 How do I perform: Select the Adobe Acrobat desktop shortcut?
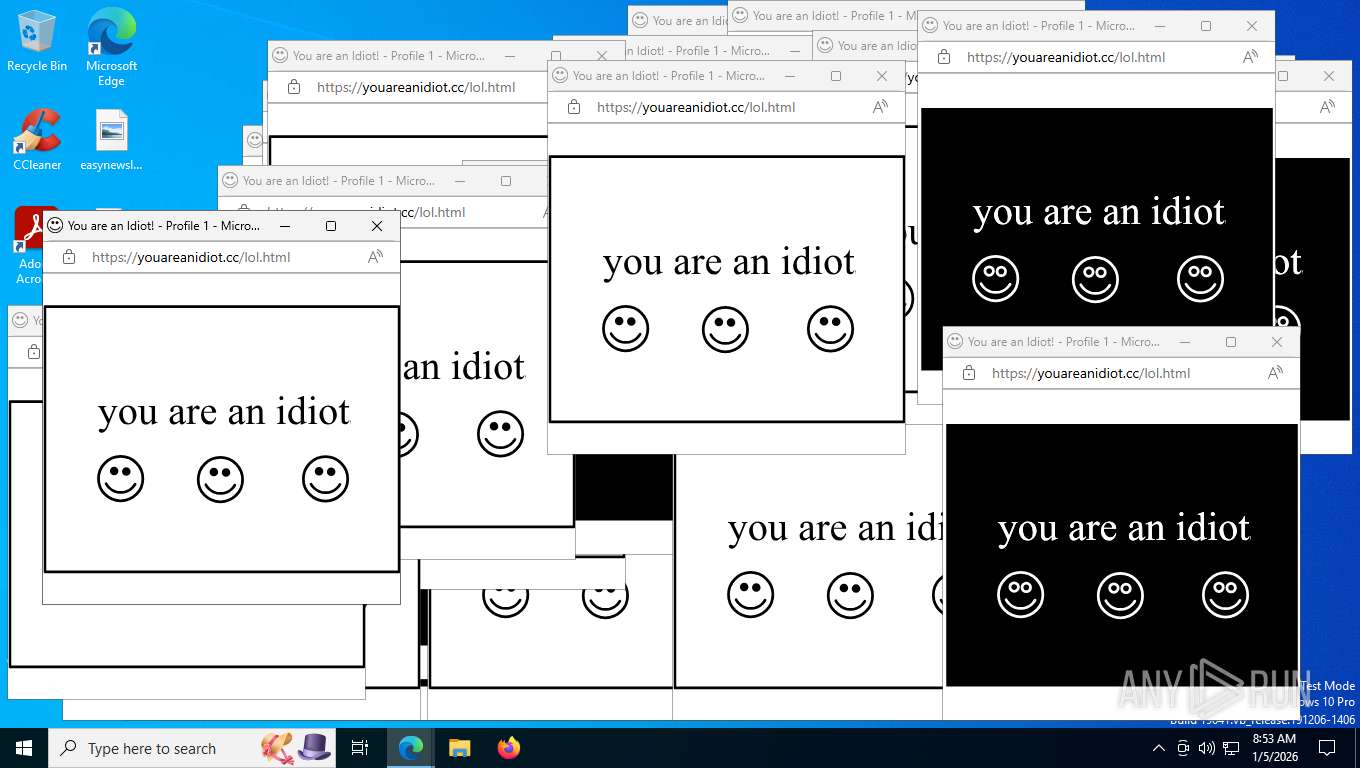pyautogui.click(x=29, y=245)
